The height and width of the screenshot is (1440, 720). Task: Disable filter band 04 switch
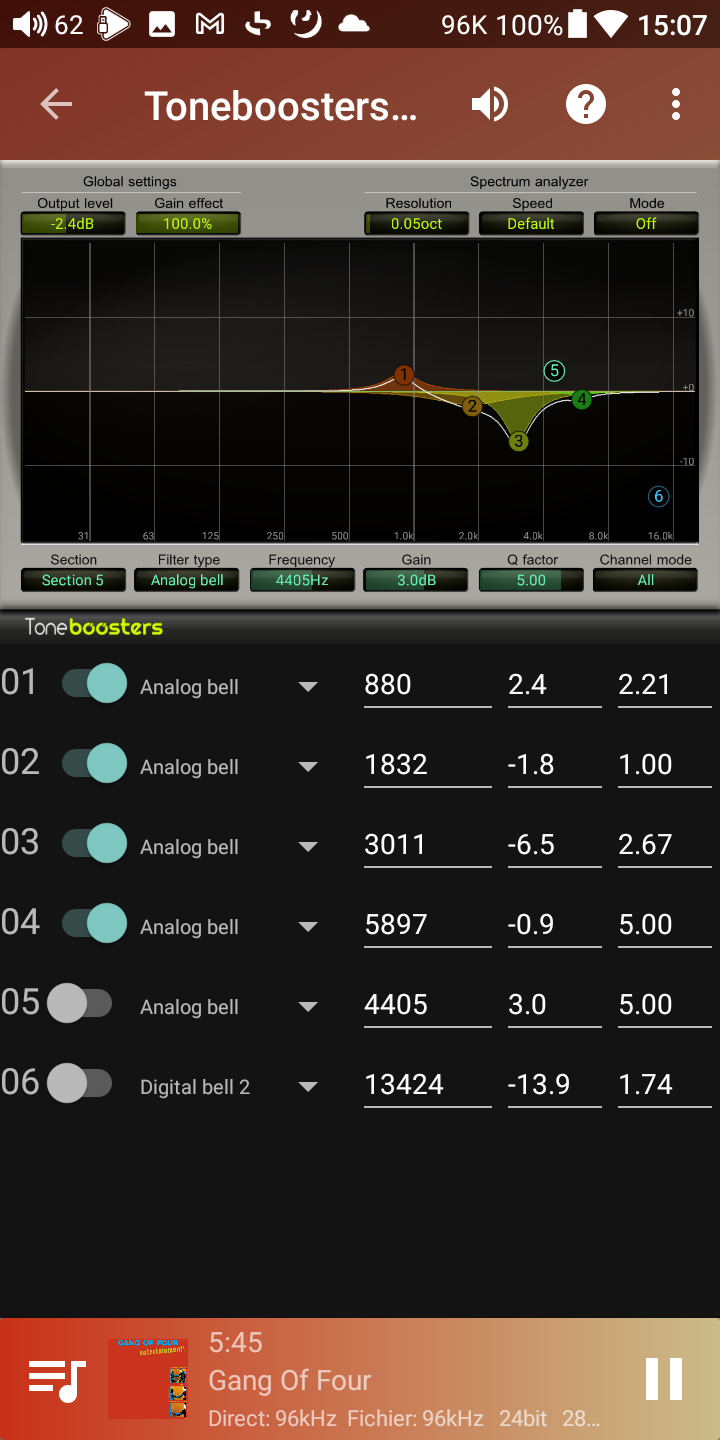click(94, 923)
